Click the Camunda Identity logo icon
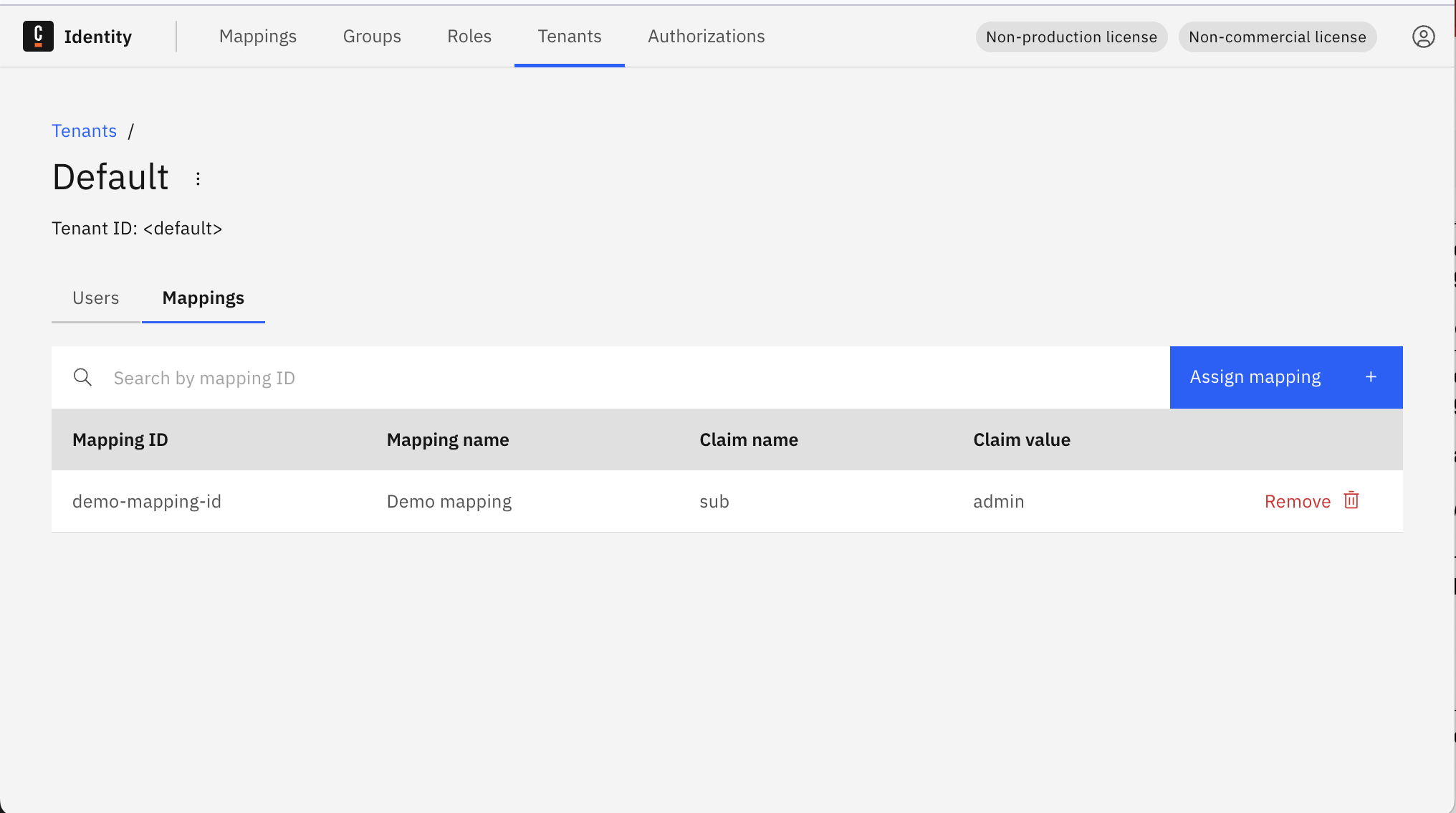The image size is (1456, 813). (38, 36)
